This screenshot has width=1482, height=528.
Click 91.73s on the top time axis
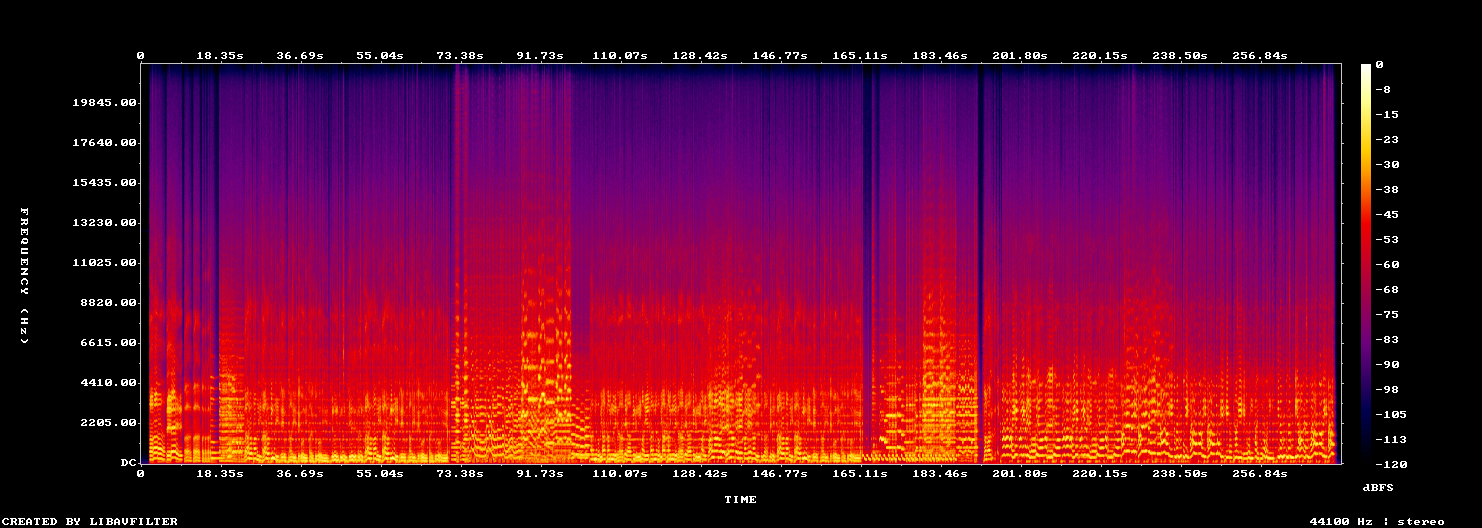coord(540,56)
